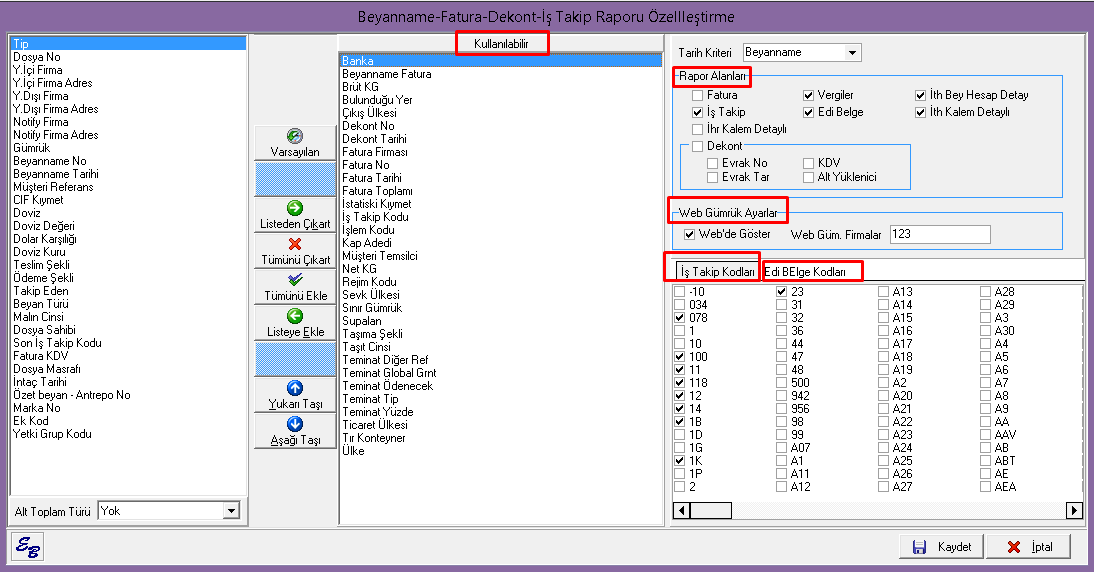
Task: Switch to the İş Takip Kodları tab
Action: point(718,271)
